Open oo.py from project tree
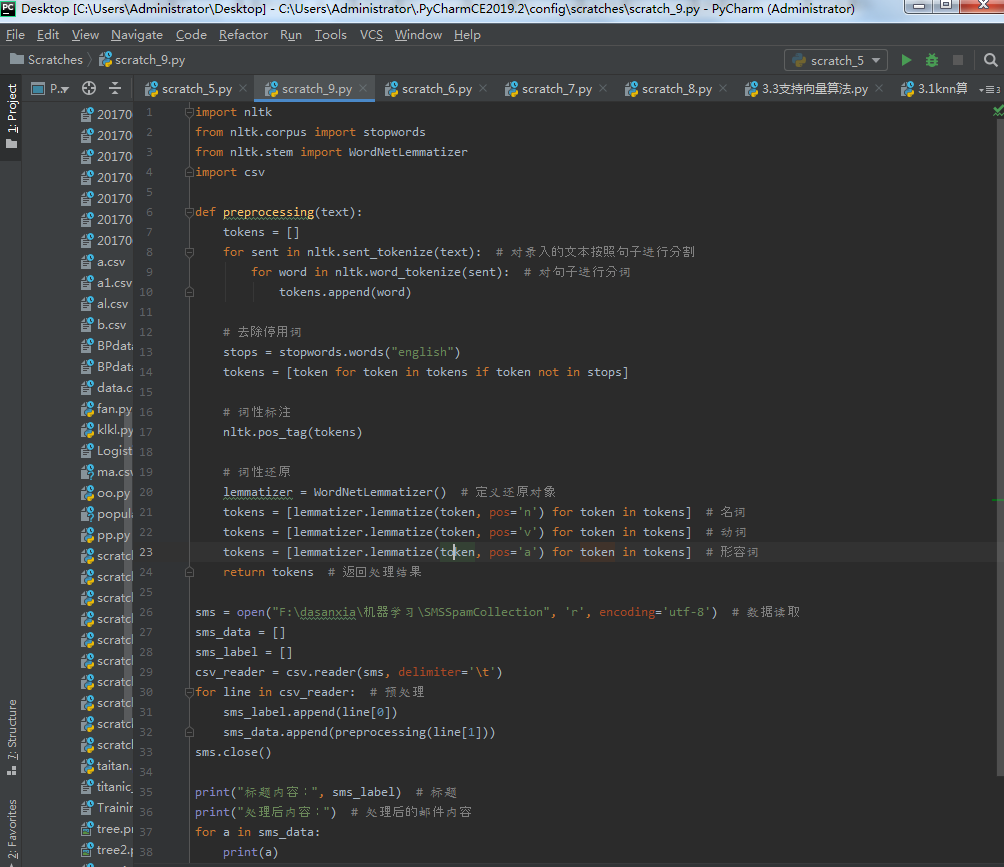1004x867 pixels. (x=106, y=493)
